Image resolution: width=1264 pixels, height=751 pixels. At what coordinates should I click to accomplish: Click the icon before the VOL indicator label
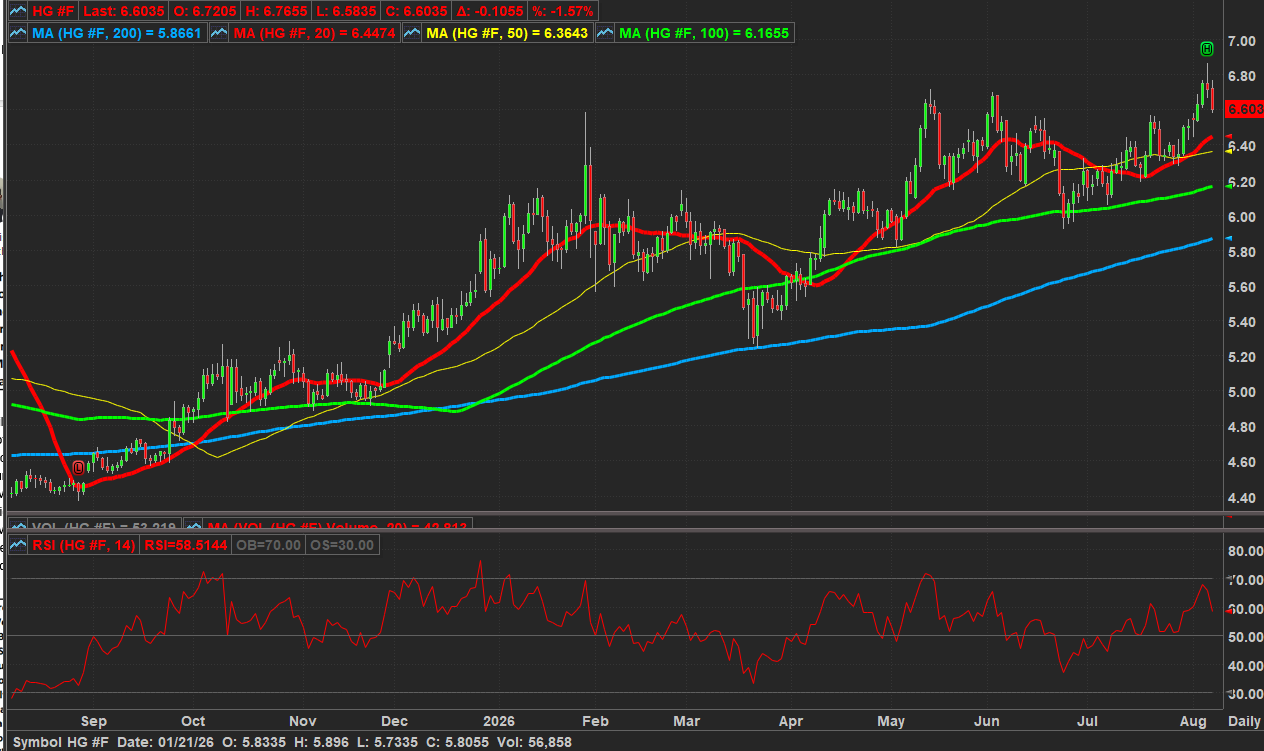[16, 526]
